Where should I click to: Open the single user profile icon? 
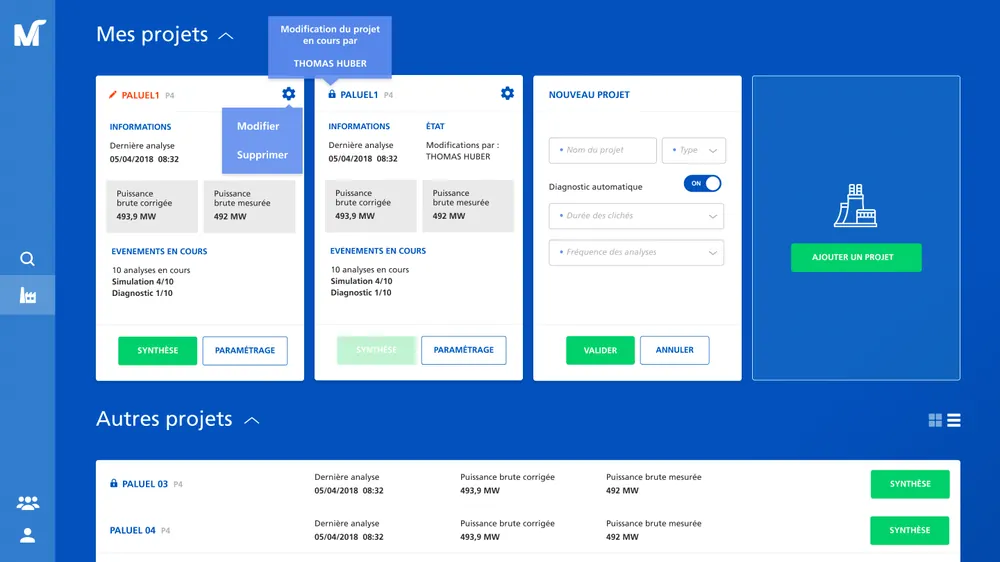tap(27, 535)
